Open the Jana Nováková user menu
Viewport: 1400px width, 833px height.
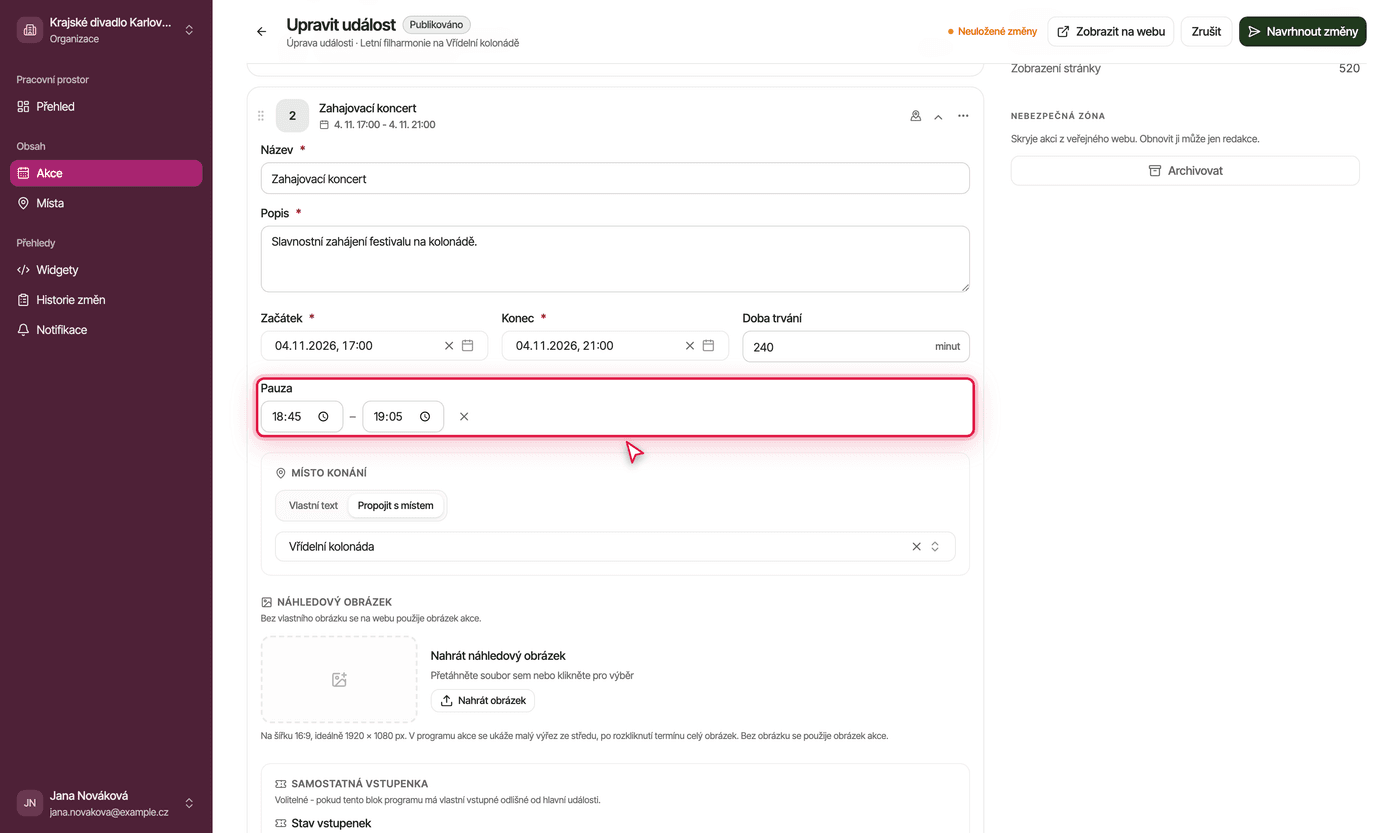point(106,802)
